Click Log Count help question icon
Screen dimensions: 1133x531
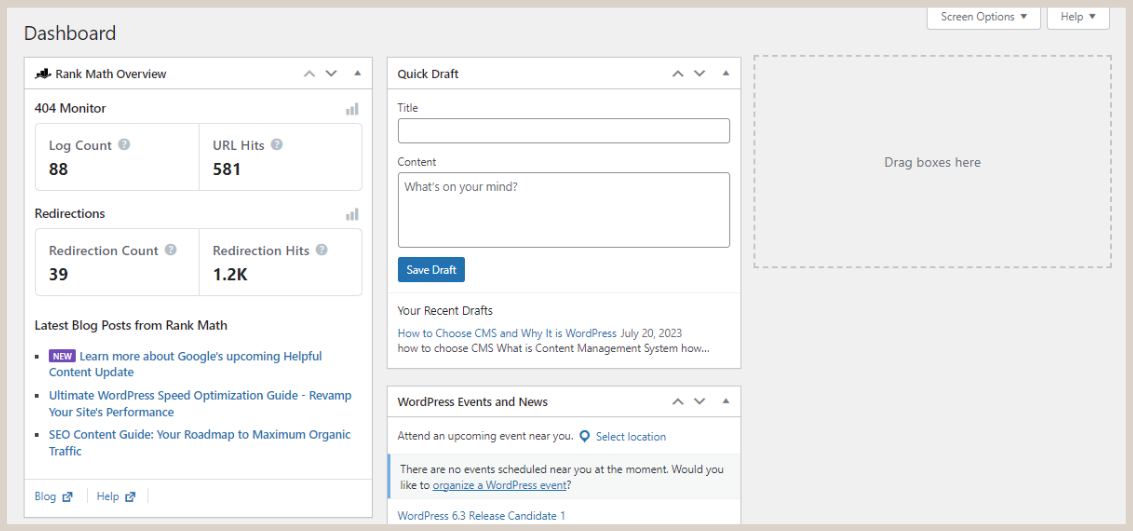(124, 144)
